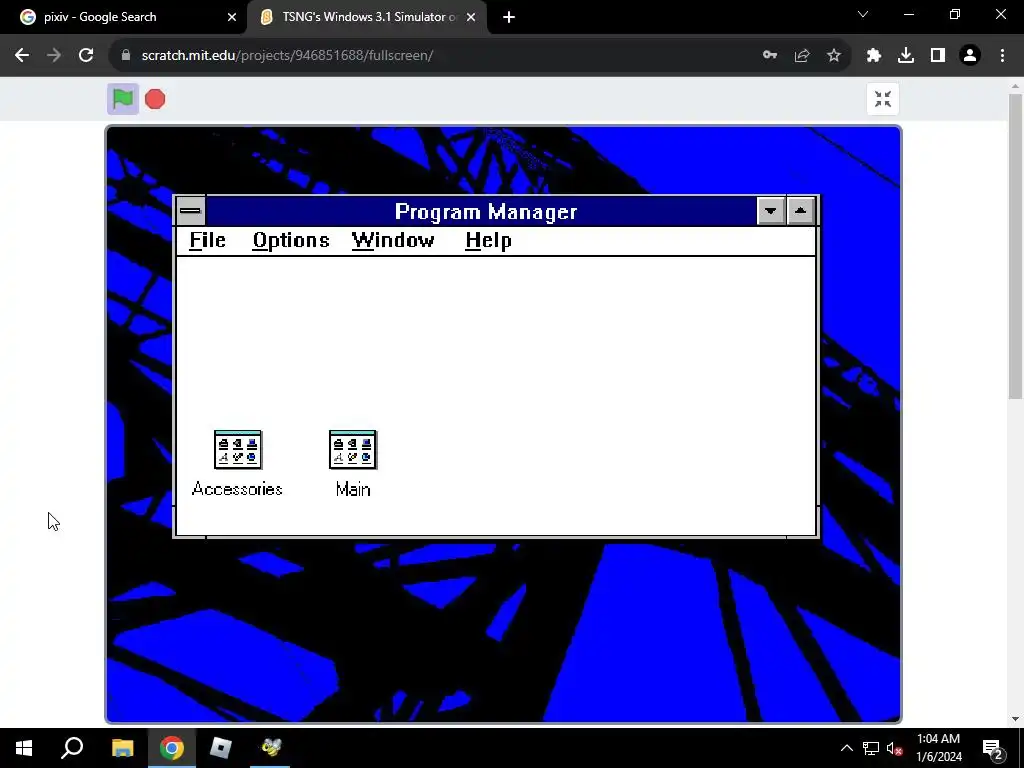Open the bee app in taskbar
This screenshot has width=1024, height=768.
click(x=270, y=748)
